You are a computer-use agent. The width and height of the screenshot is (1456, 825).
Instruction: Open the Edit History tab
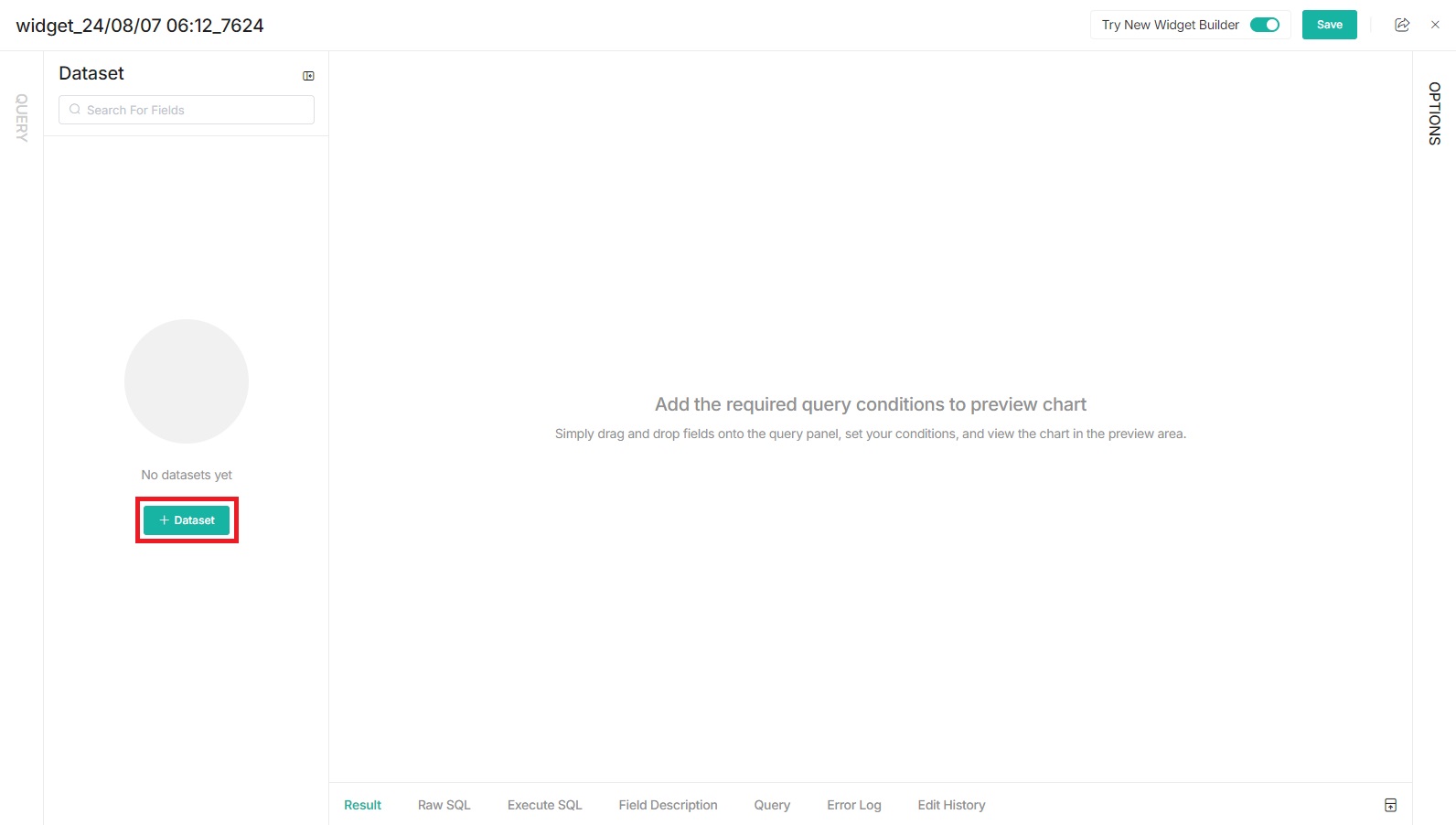[951, 805]
